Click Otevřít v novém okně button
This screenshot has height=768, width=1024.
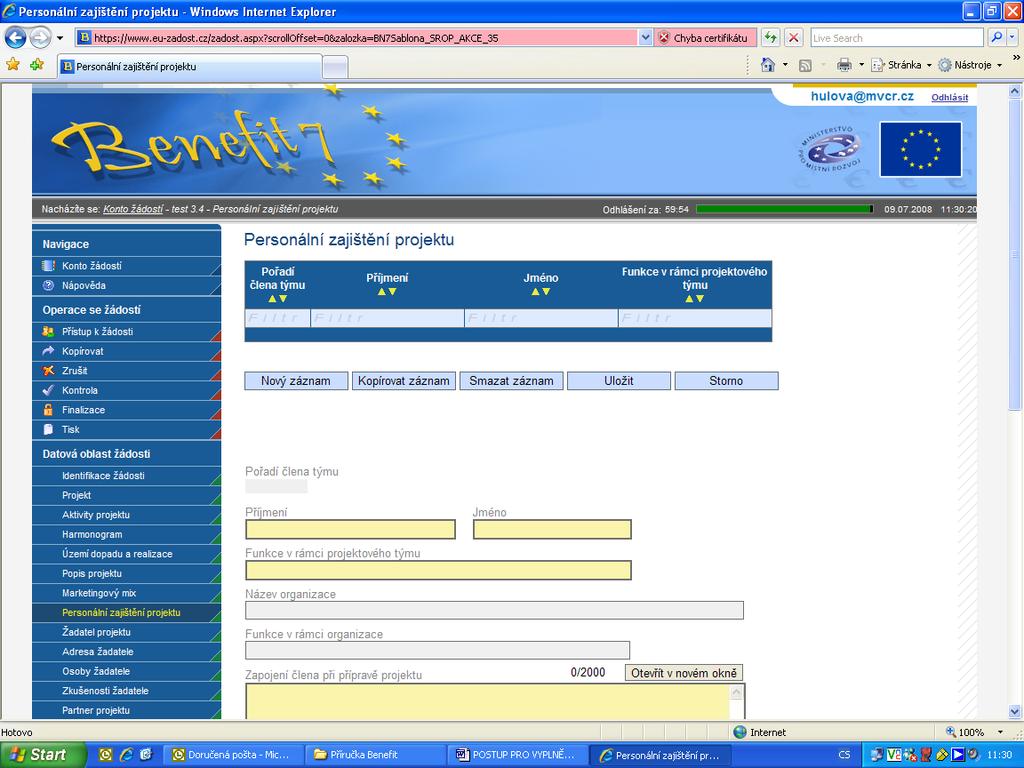coord(684,673)
